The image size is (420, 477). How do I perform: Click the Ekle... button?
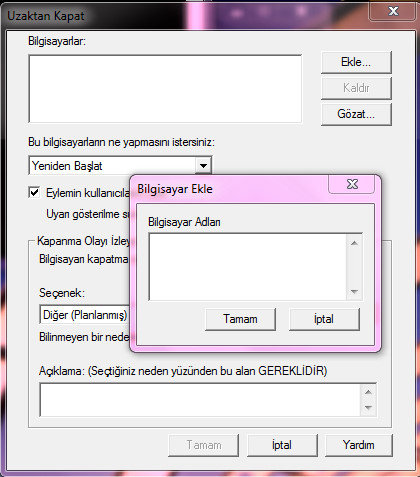(x=356, y=62)
